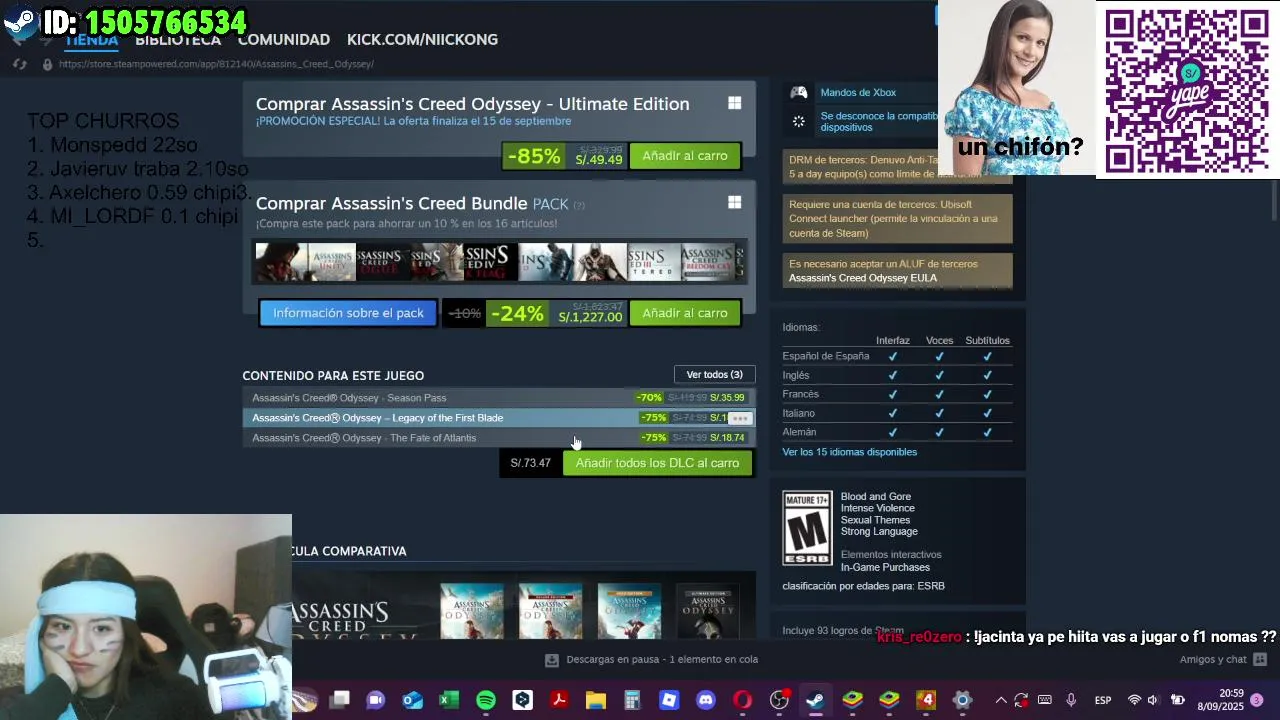Open the BIBLIOTECA tab

[x=178, y=39]
